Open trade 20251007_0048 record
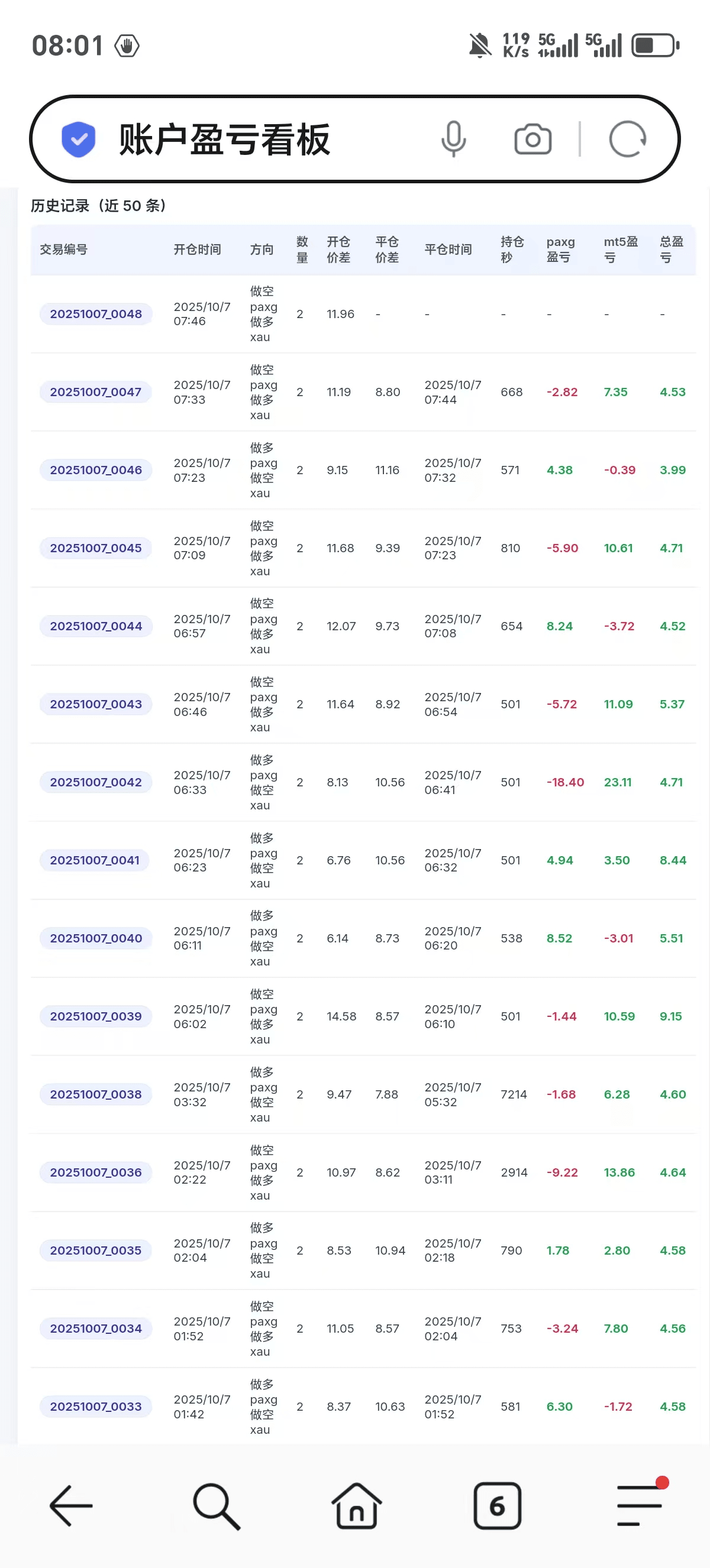The image size is (710, 1568). coord(96,314)
